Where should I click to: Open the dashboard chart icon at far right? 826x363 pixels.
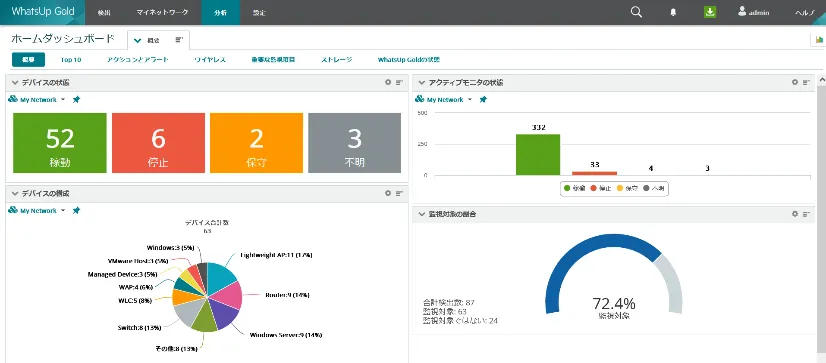pyautogui.click(x=819, y=40)
